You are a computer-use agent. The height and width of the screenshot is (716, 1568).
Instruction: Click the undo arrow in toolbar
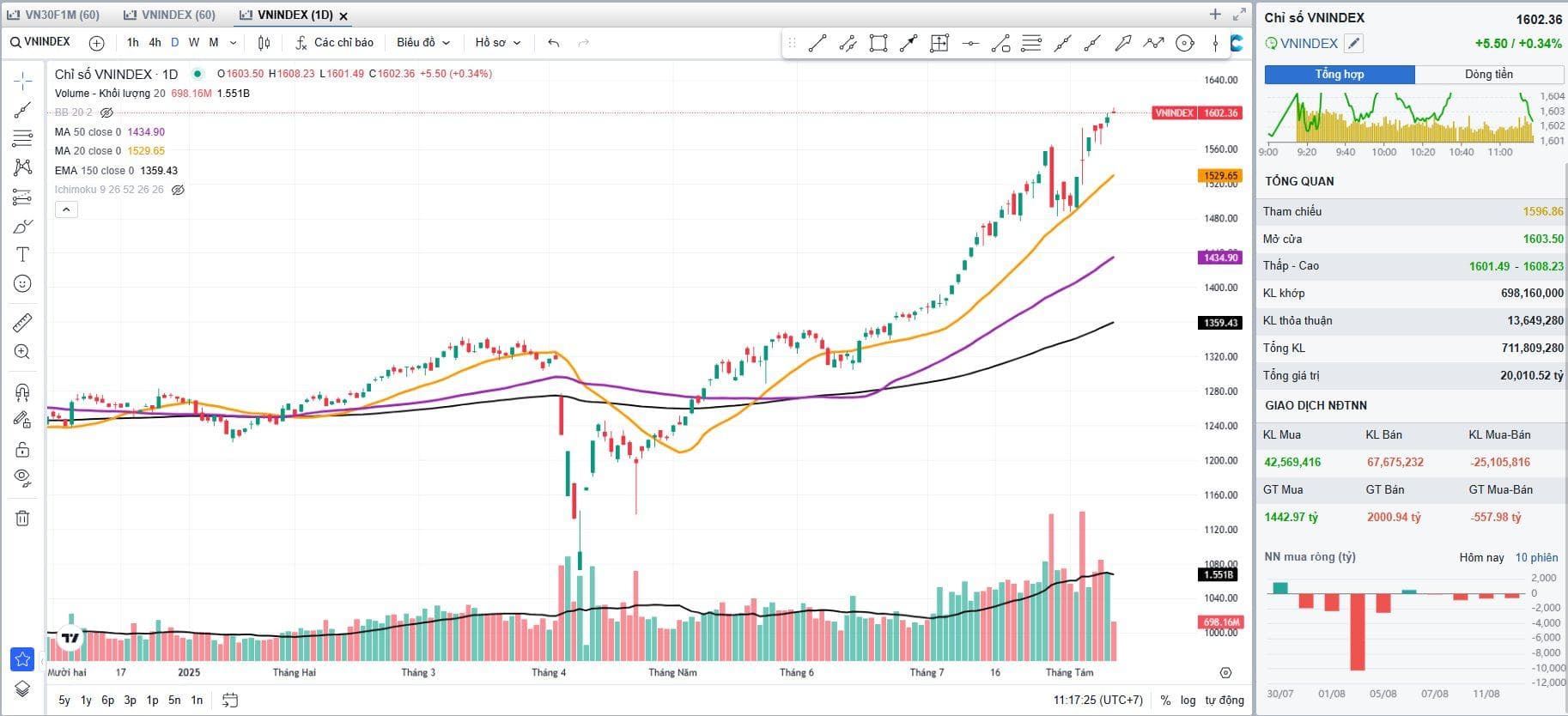click(x=554, y=43)
